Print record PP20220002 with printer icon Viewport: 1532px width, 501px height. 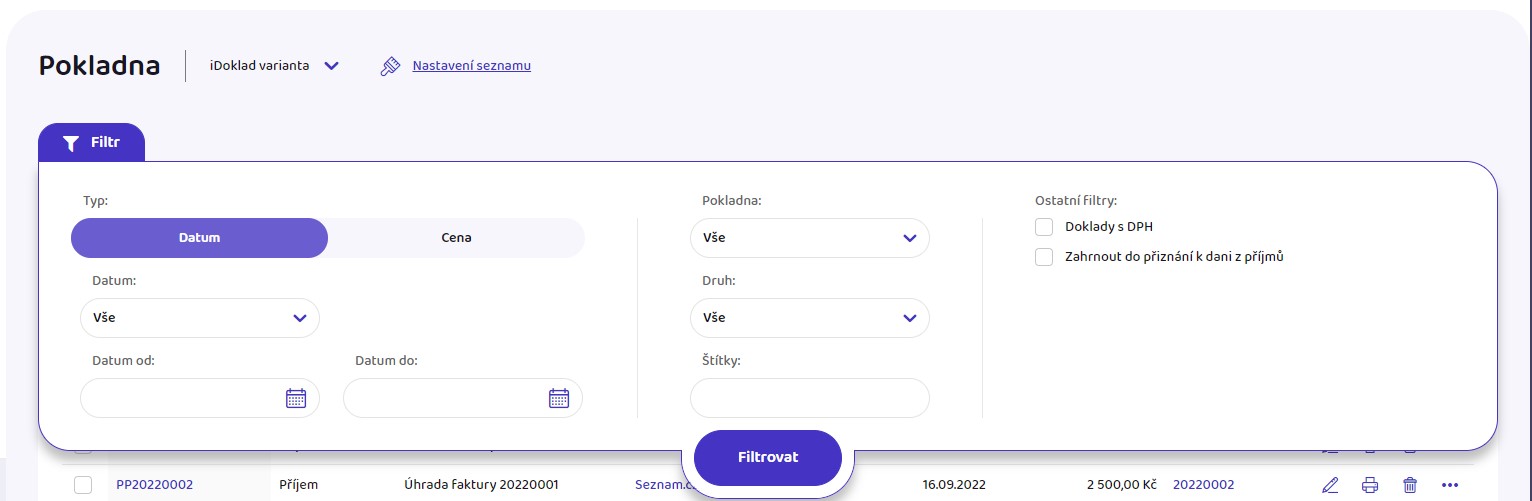pyautogui.click(x=1370, y=485)
